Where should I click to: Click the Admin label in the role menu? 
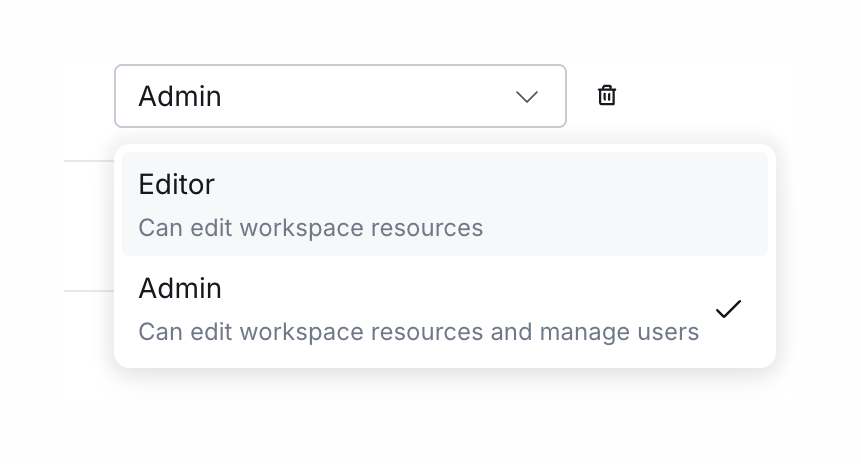point(180,289)
